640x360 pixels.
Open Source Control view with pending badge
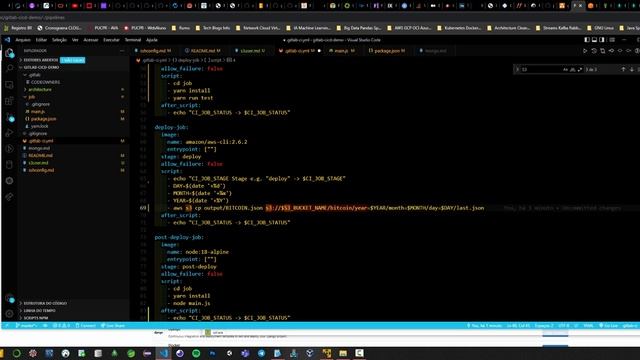(x=10, y=118)
